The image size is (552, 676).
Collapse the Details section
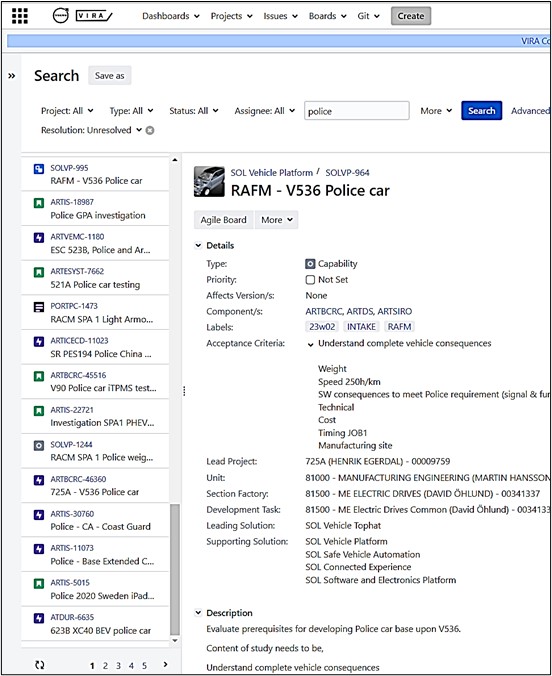click(x=198, y=245)
